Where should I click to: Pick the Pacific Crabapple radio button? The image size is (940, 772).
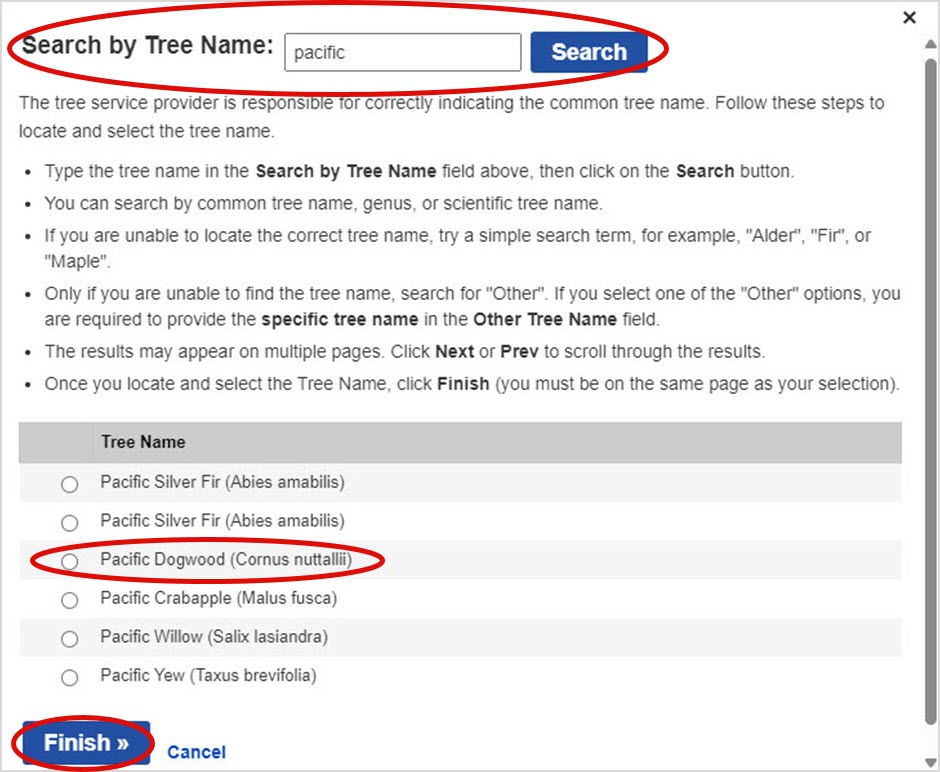tap(69, 601)
